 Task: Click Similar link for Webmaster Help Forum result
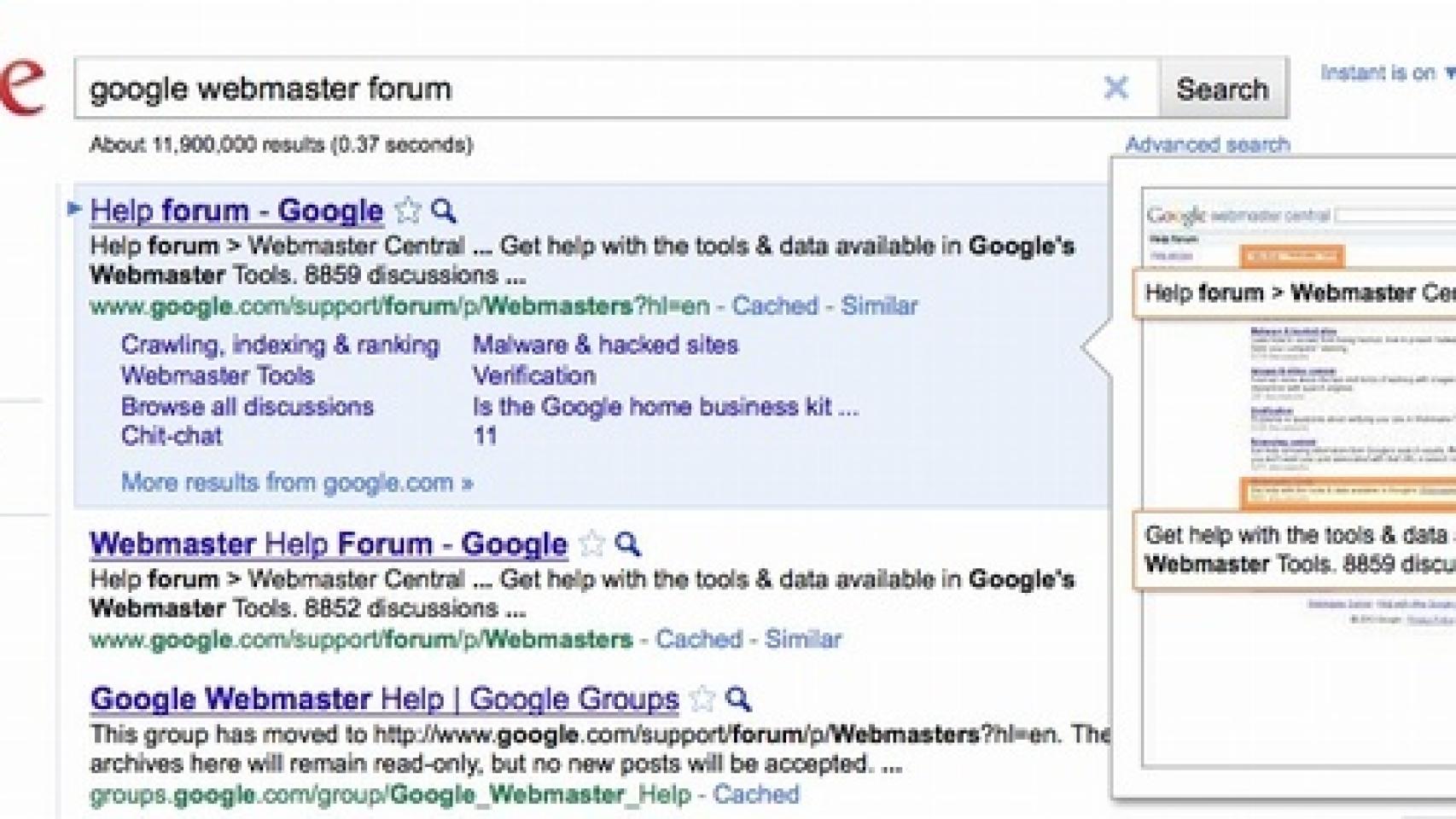(x=802, y=639)
